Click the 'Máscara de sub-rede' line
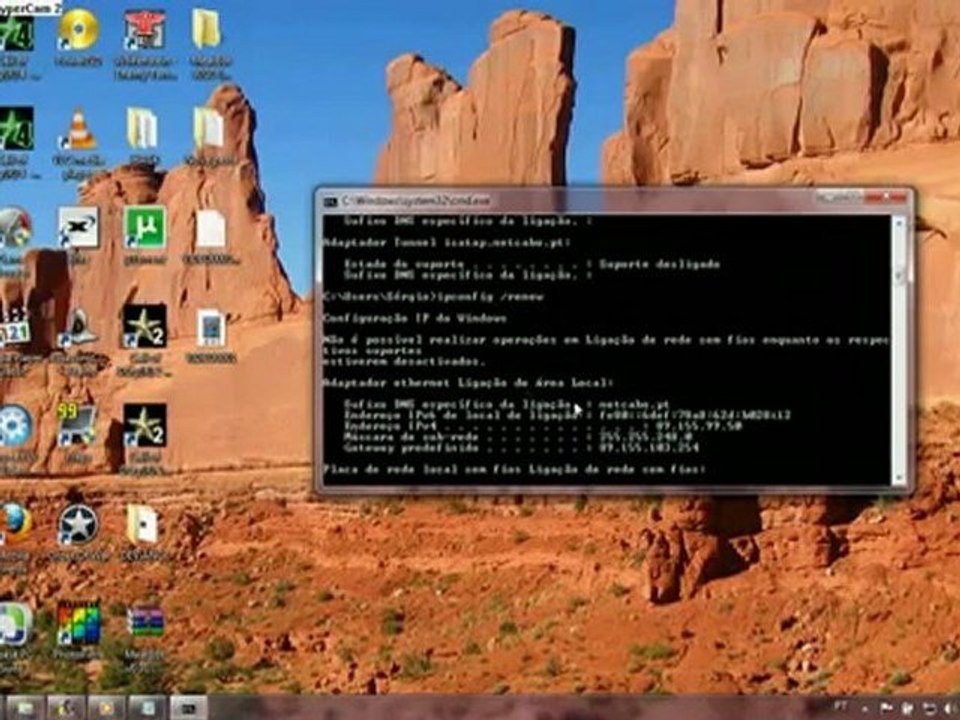This screenshot has width=960, height=720. [x=518, y=437]
